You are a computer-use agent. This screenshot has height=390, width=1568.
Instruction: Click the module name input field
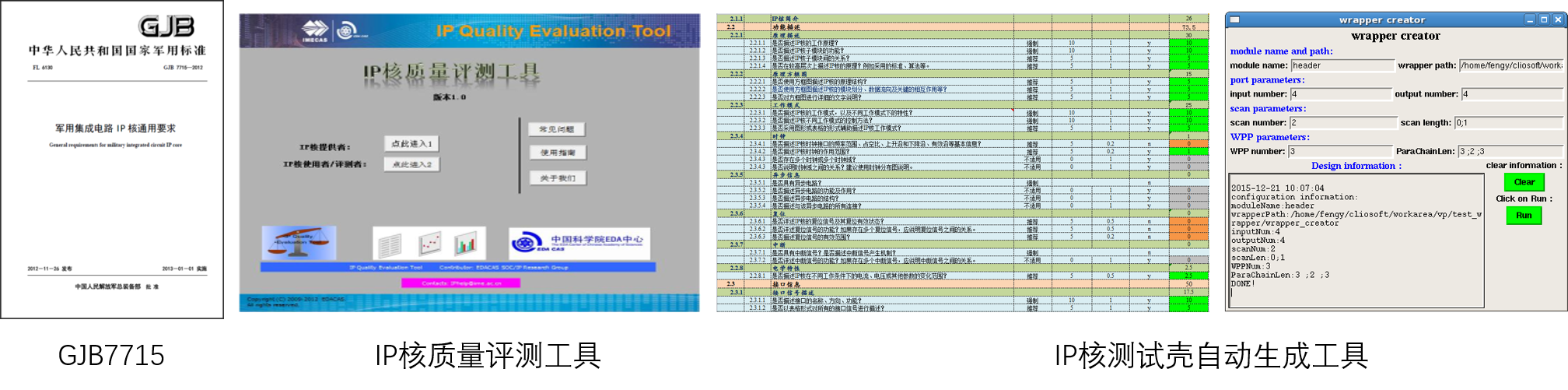click(1342, 65)
